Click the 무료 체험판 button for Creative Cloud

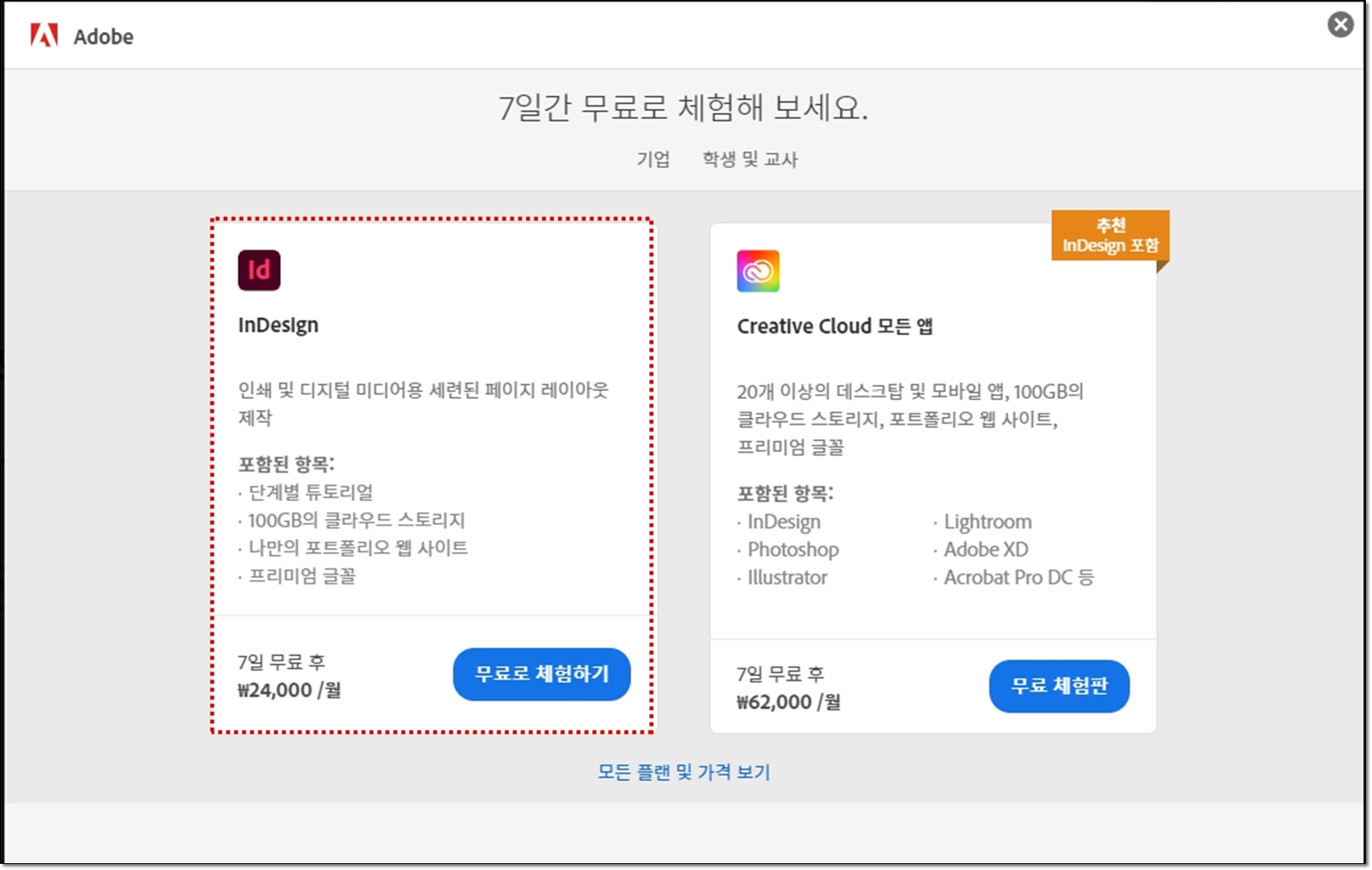pos(1059,686)
